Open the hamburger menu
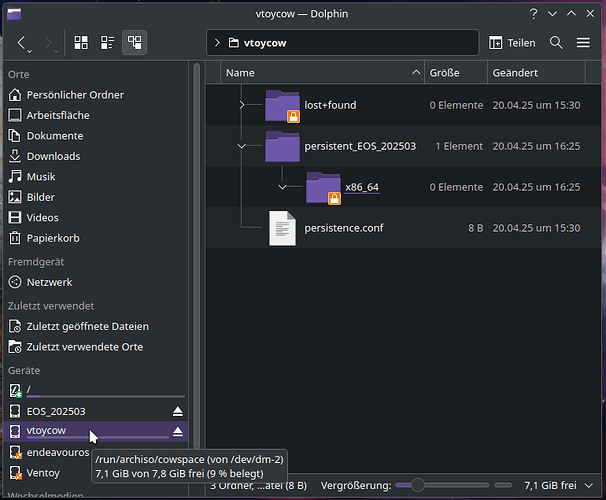606x500 pixels. point(583,43)
